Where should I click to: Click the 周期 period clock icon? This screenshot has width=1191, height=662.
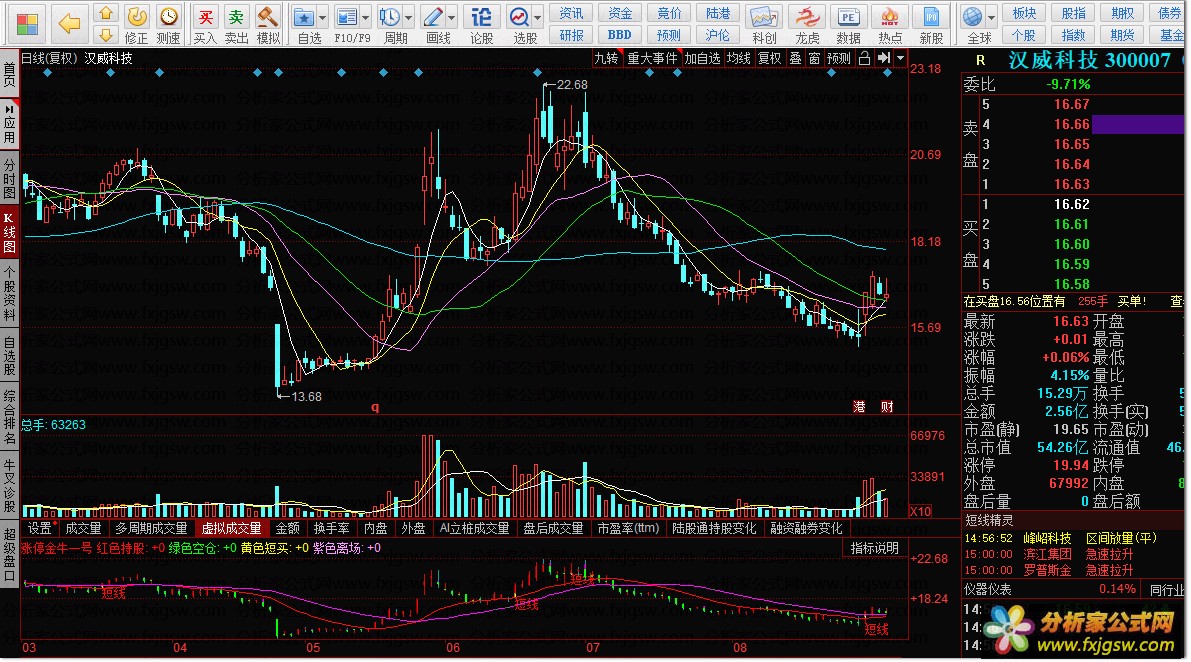pos(390,17)
